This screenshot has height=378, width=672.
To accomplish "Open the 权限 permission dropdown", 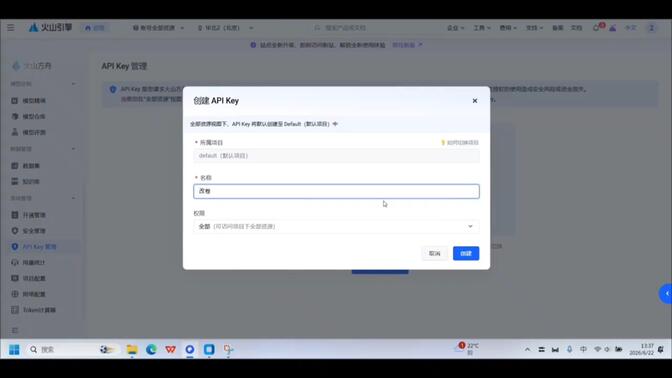I will [x=336, y=226].
